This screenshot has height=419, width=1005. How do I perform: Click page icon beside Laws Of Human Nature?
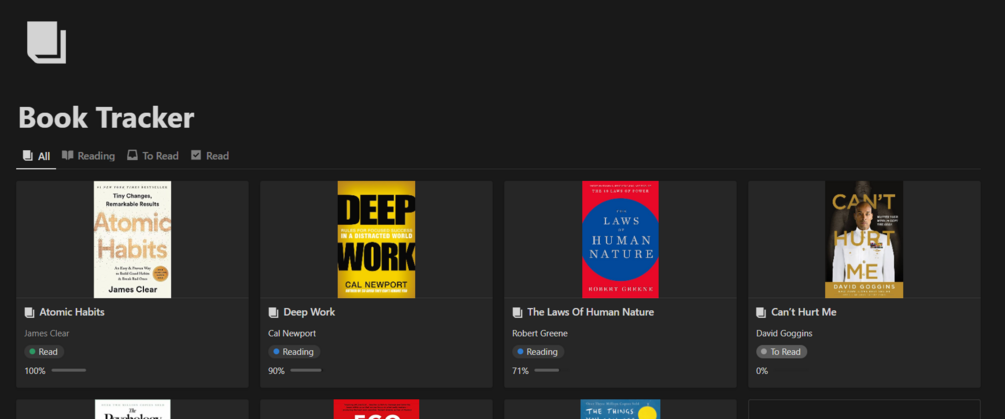click(517, 313)
